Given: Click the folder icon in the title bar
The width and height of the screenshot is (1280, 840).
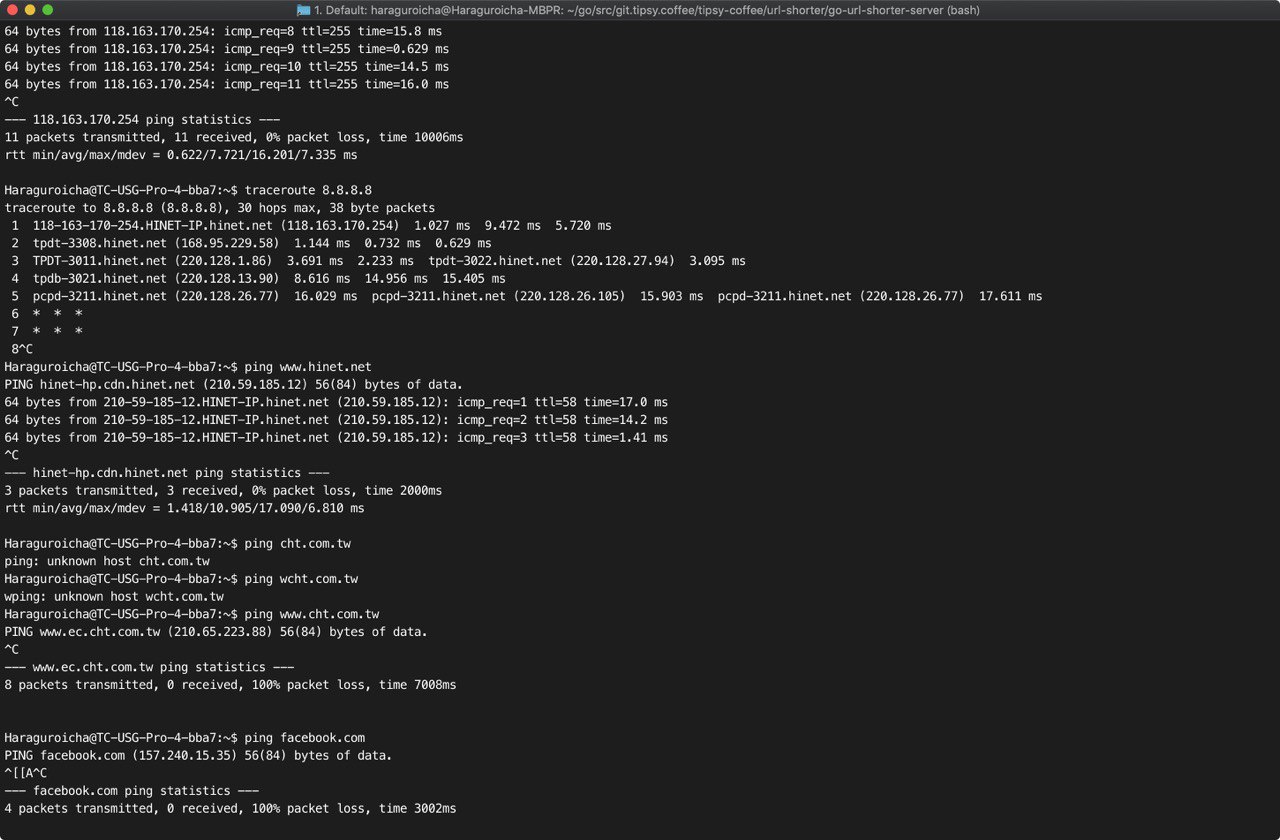Looking at the screenshot, I should pyautogui.click(x=305, y=10).
